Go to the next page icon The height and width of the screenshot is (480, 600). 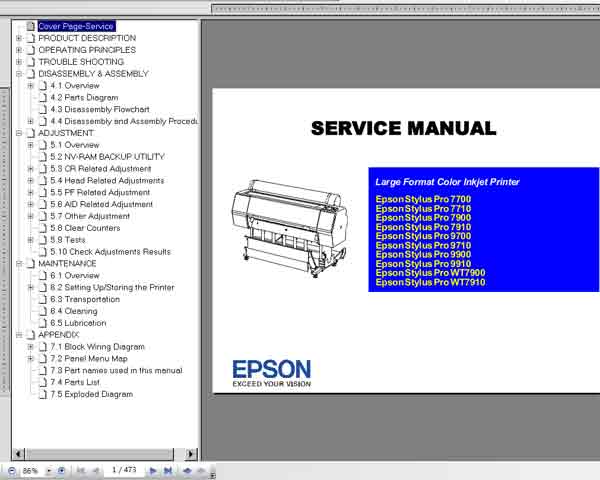click(x=152, y=470)
